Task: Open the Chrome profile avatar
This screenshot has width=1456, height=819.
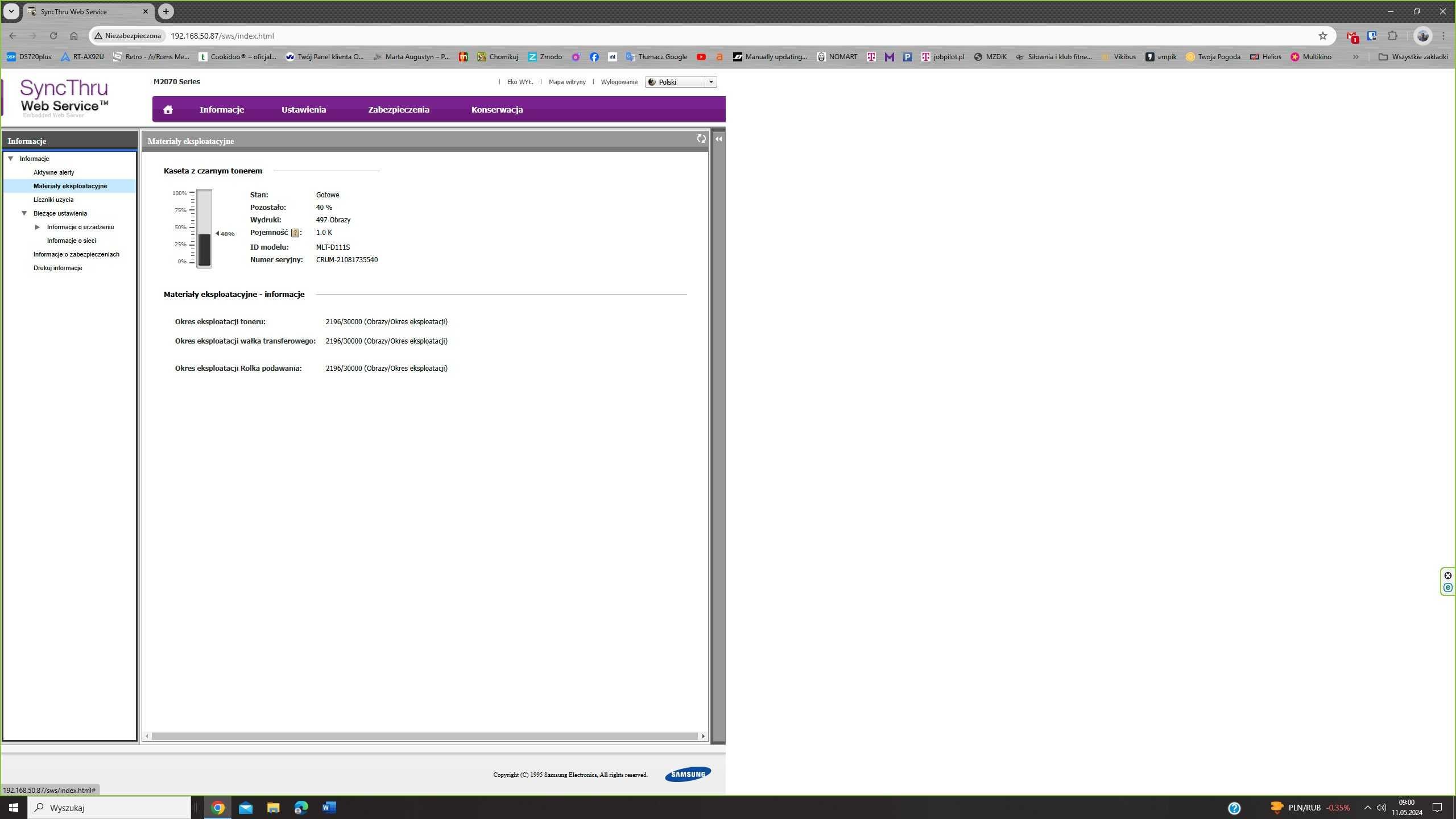Action: (1423, 36)
